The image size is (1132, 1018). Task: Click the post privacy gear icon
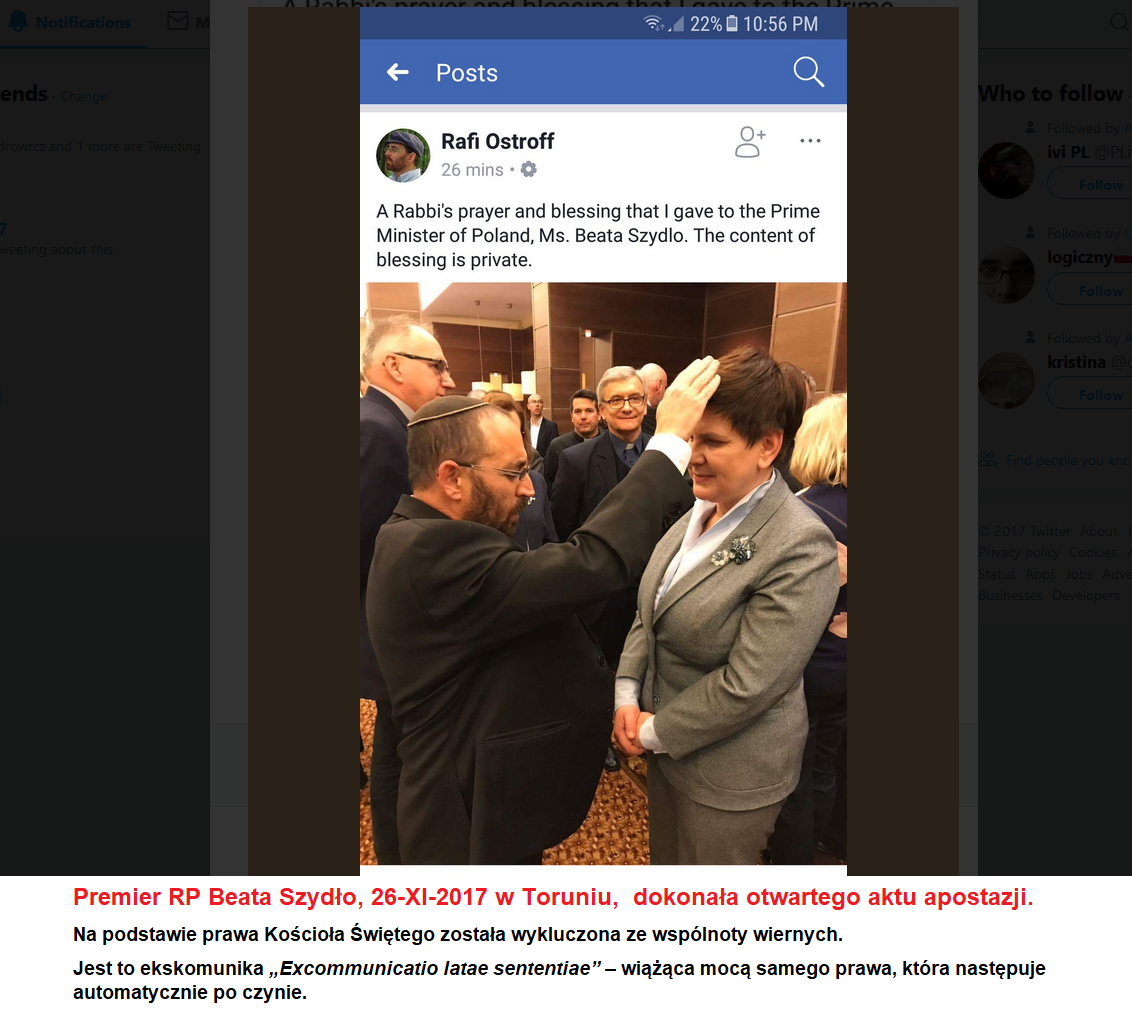[528, 170]
